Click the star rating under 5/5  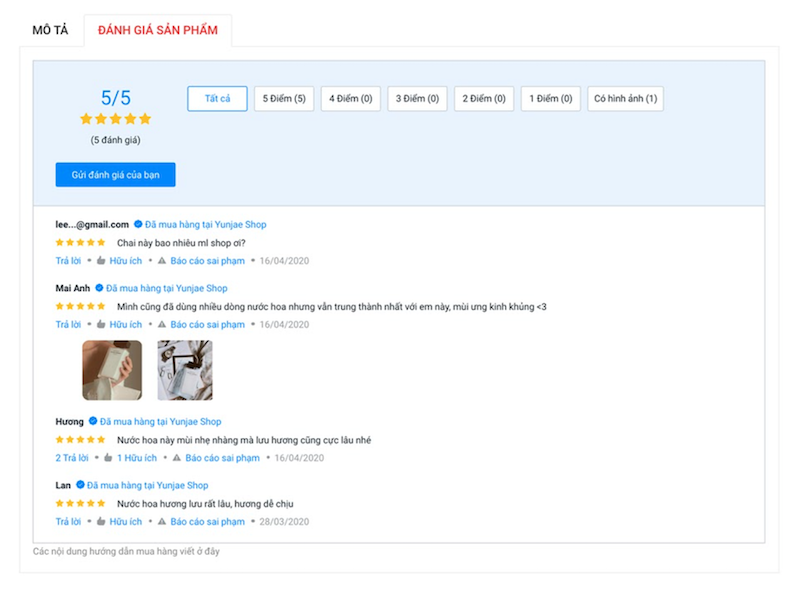pos(115,119)
